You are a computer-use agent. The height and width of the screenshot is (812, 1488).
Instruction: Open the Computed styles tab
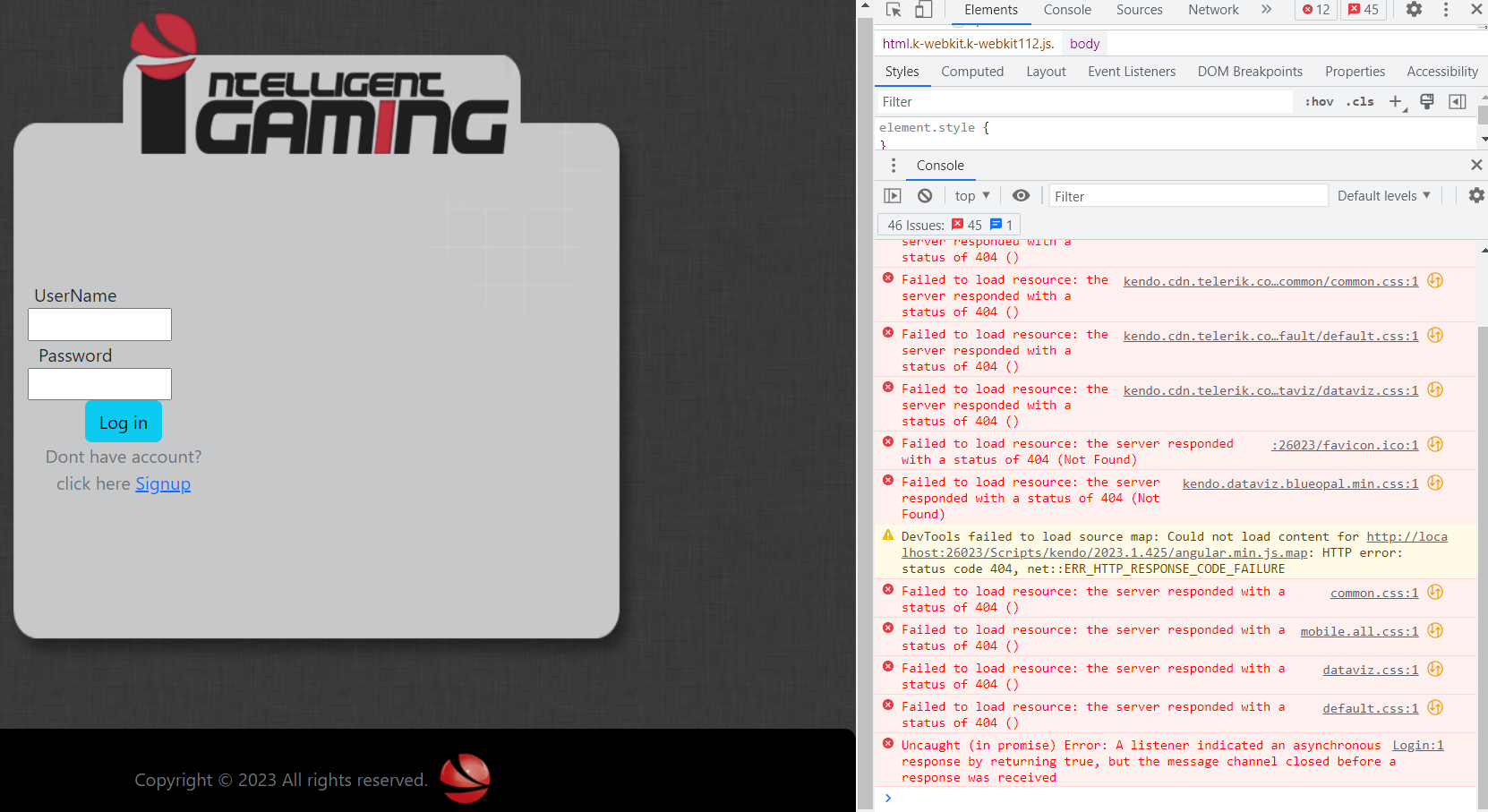pos(972,72)
